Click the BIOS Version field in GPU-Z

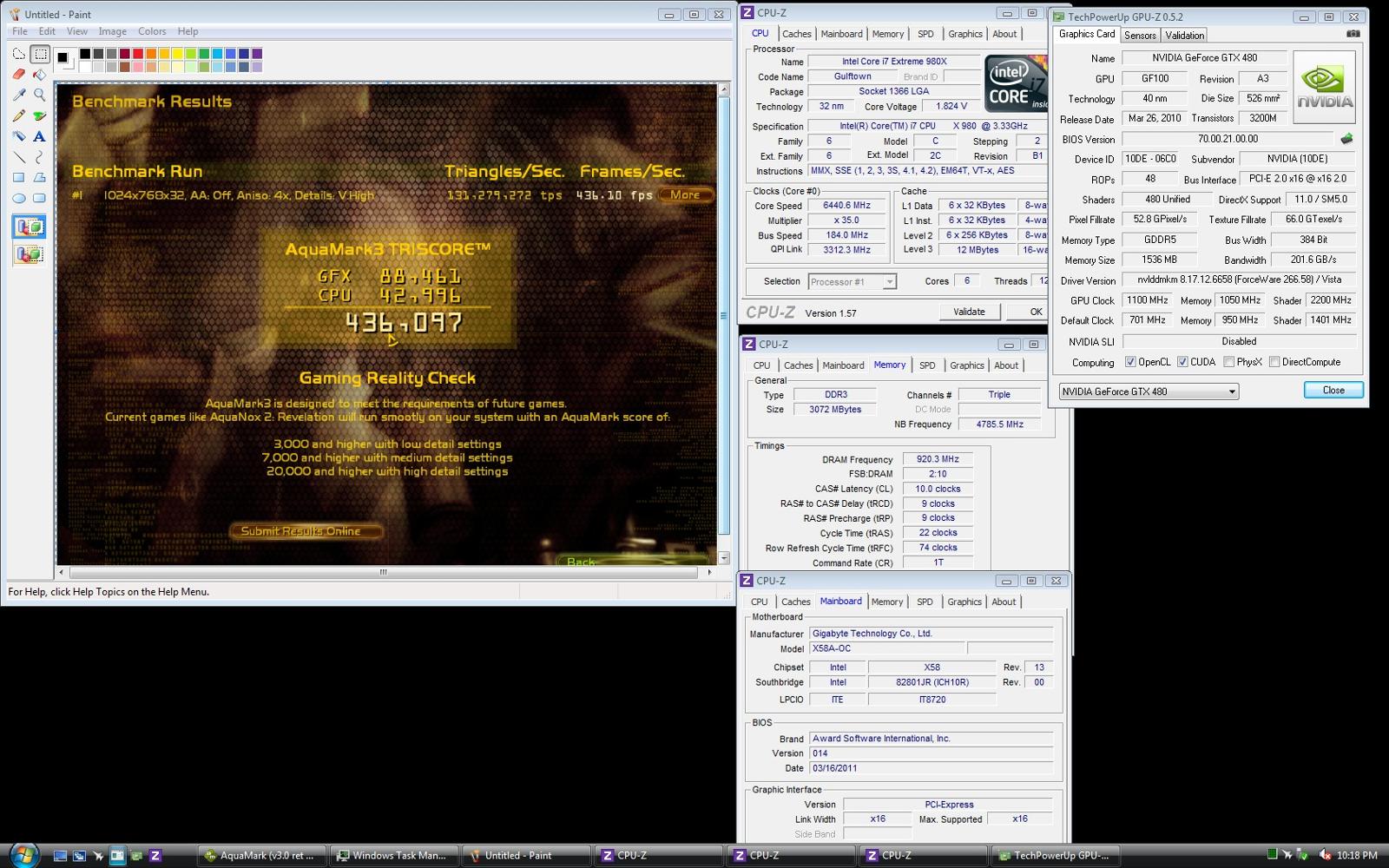point(1228,139)
